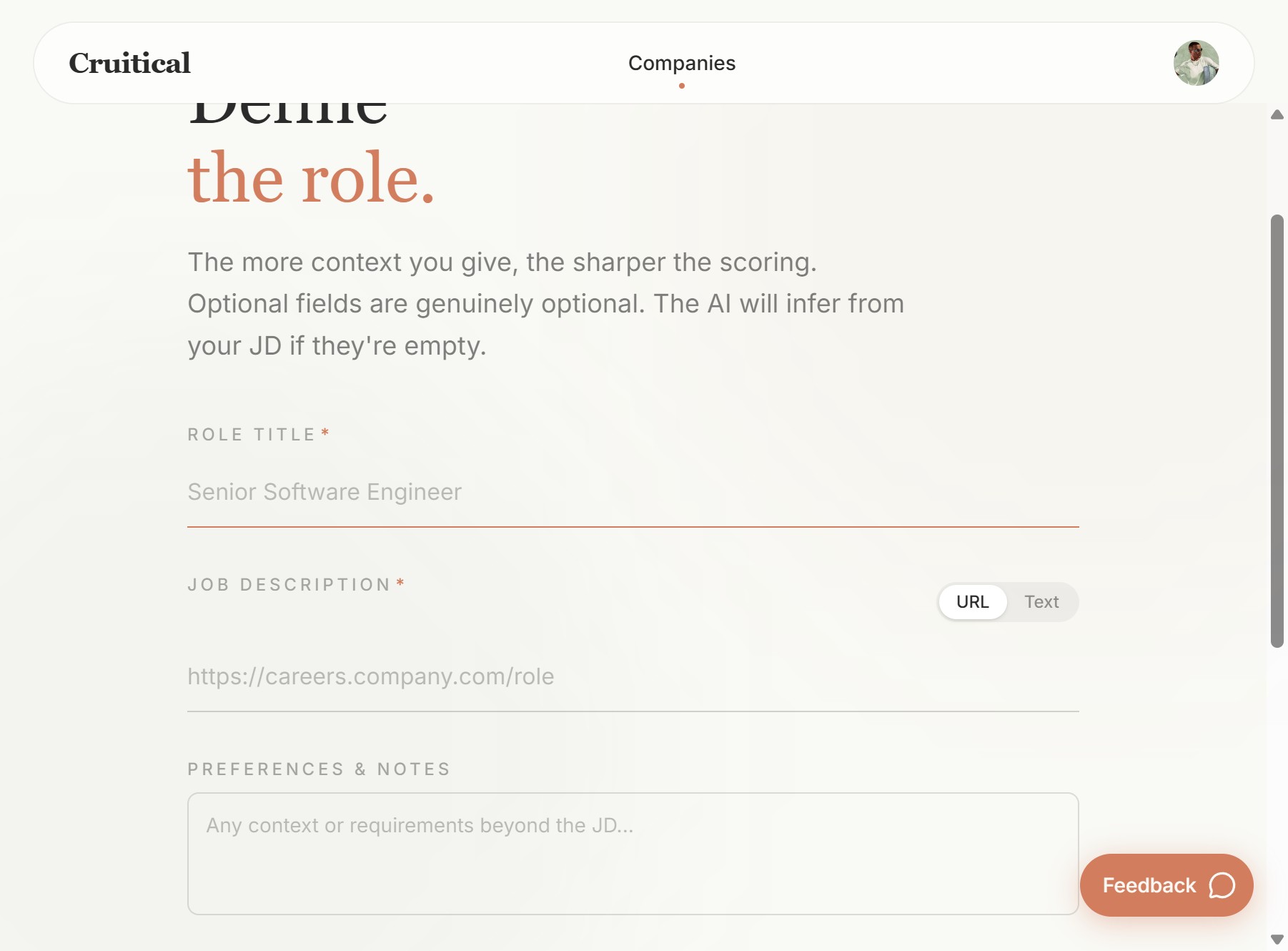Click the Cruitical home link

coord(129,63)
